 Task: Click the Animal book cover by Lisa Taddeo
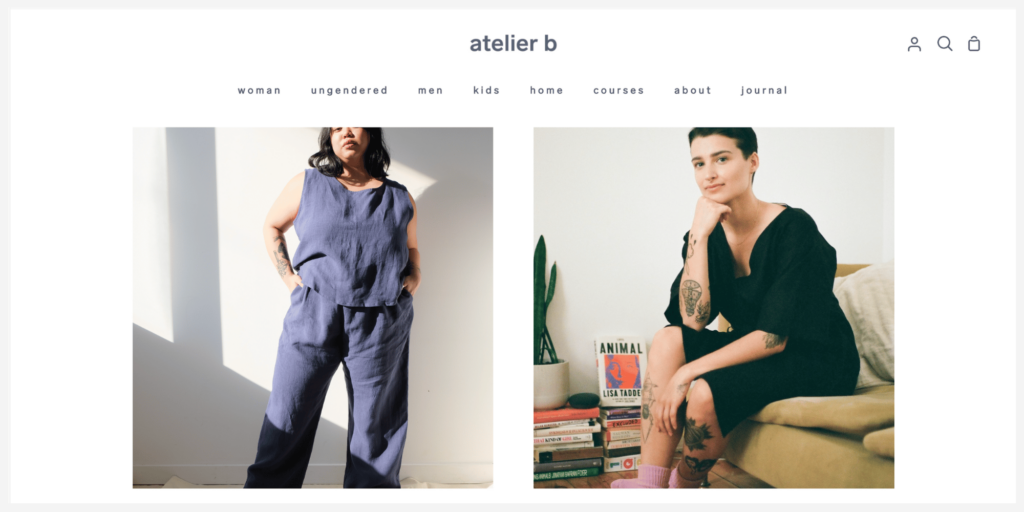(x=620, y=372)
